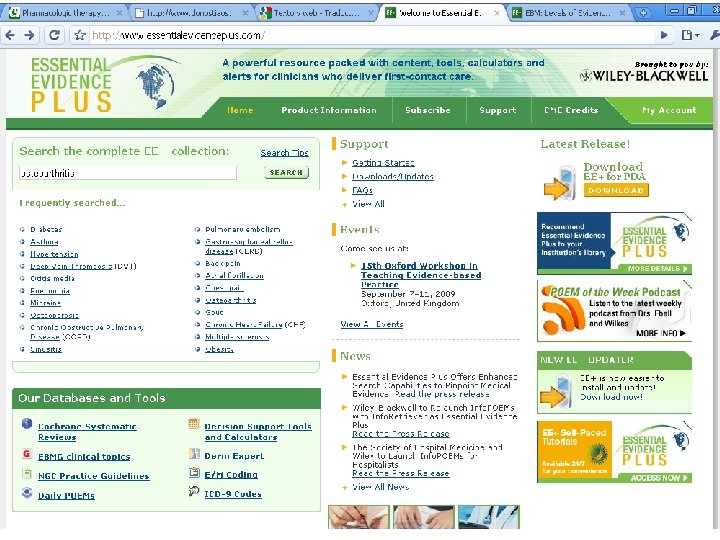The image size is (720, 540).
Task: Open the page menu icon in toolbar
Action: coord(690,35)
